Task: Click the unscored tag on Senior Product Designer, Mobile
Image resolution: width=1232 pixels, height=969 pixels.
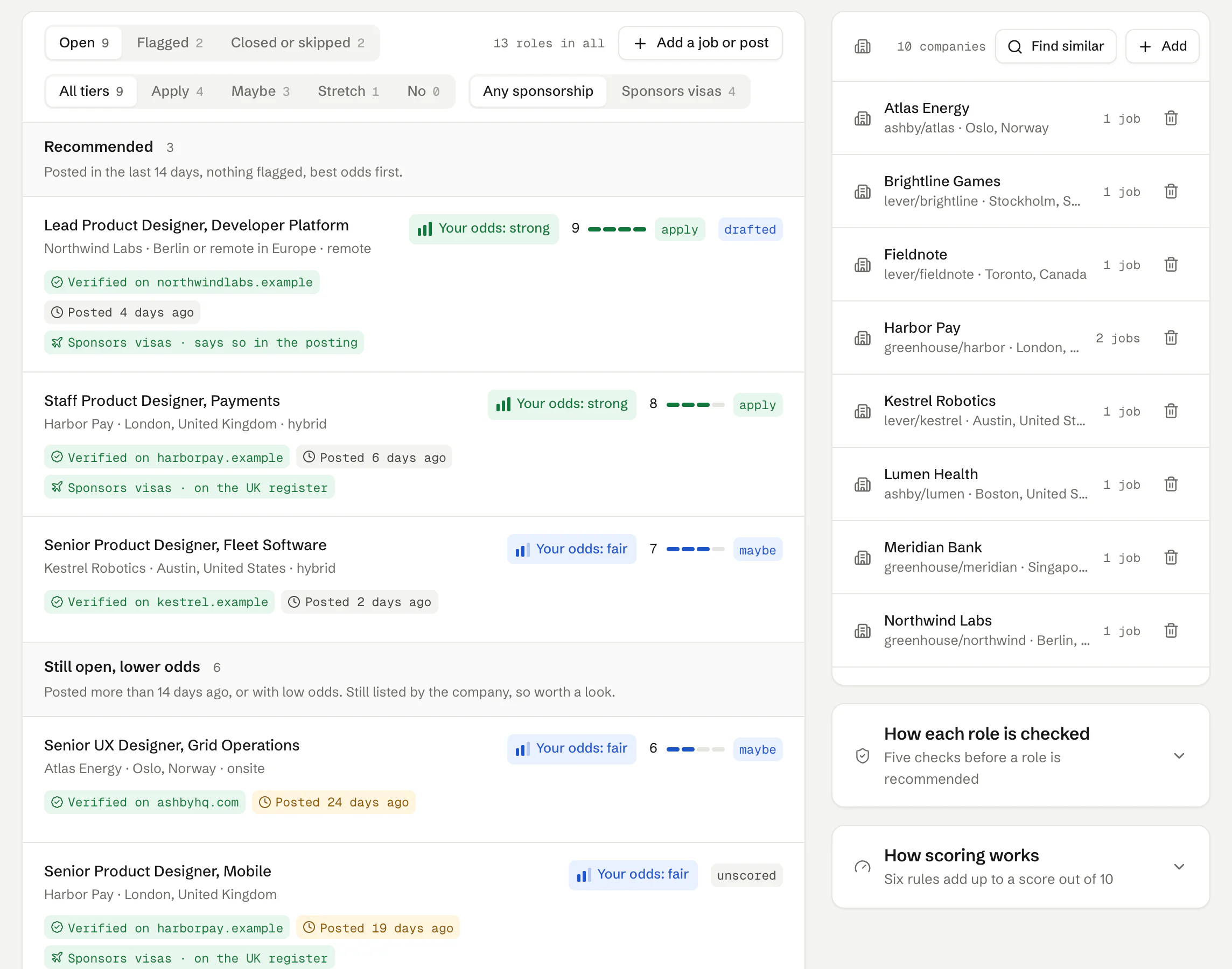Action: coord(746,875)
